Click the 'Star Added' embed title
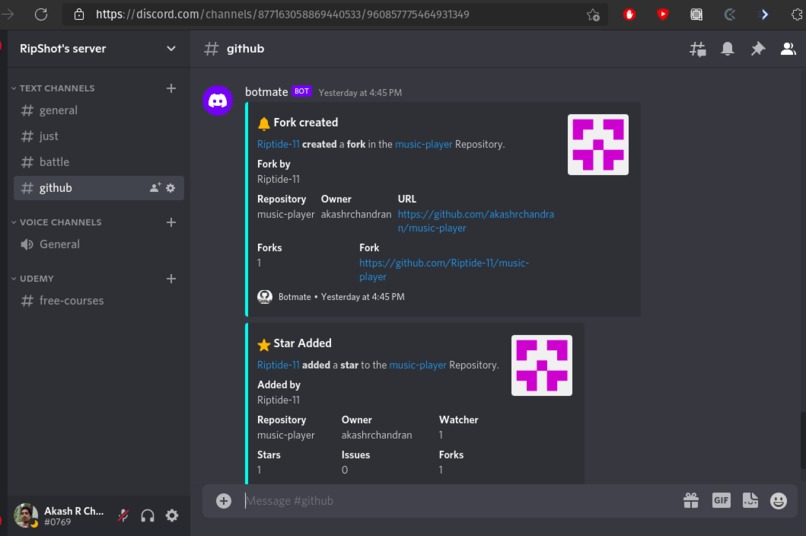 click(x=302, y=343)
